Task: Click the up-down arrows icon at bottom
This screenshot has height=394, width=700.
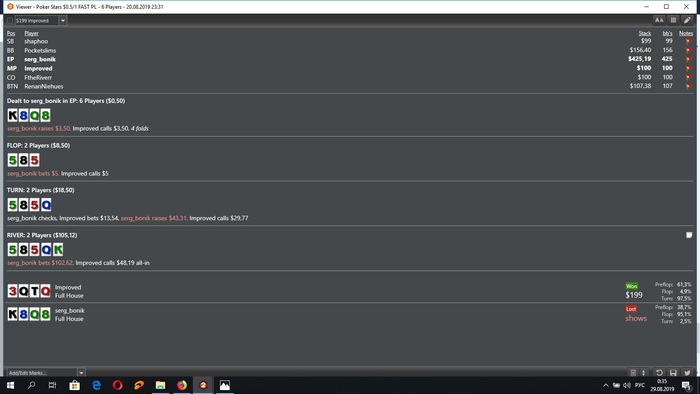Action: point(643,373)
